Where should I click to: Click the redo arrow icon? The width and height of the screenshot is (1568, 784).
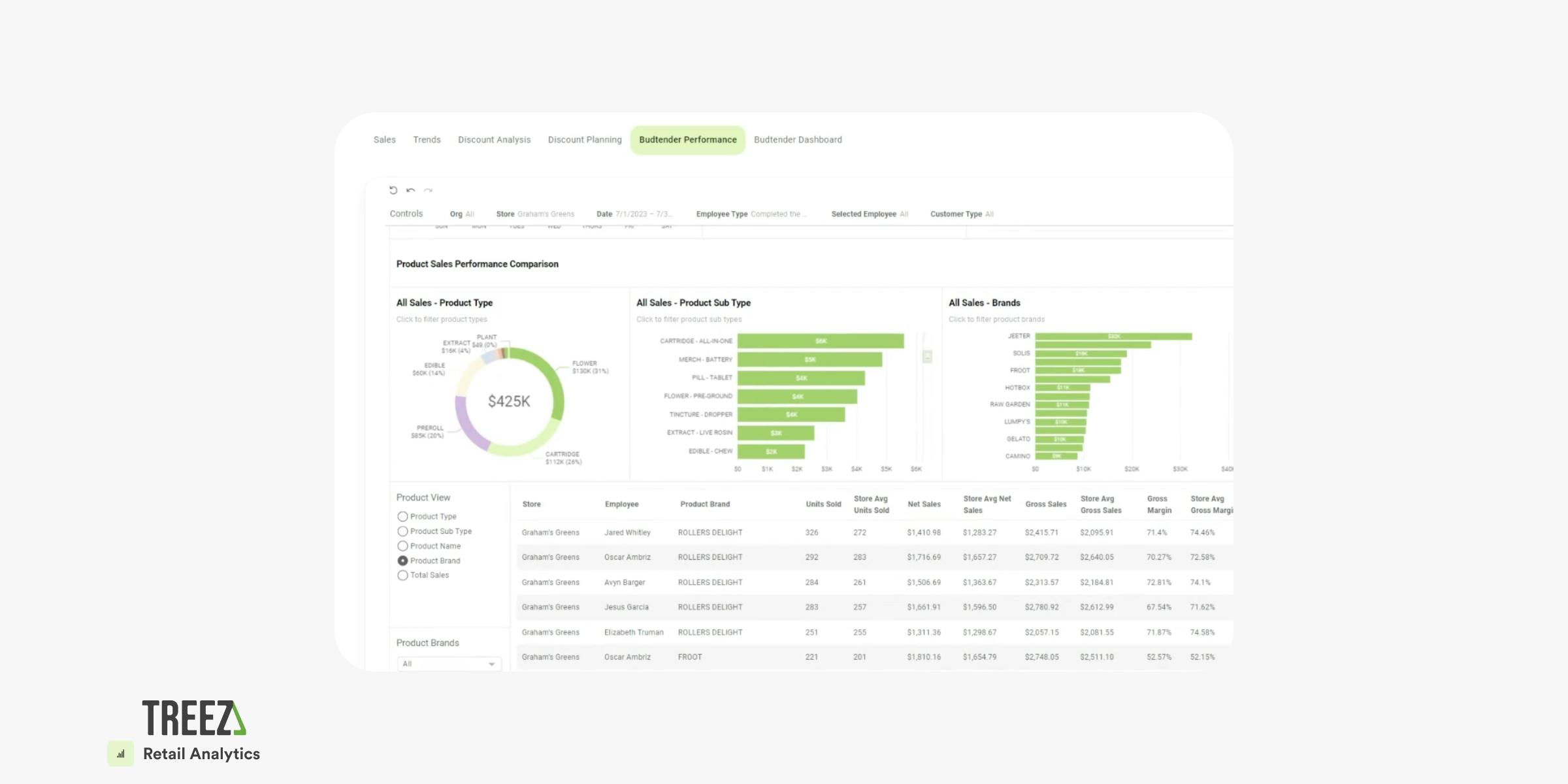428,190
